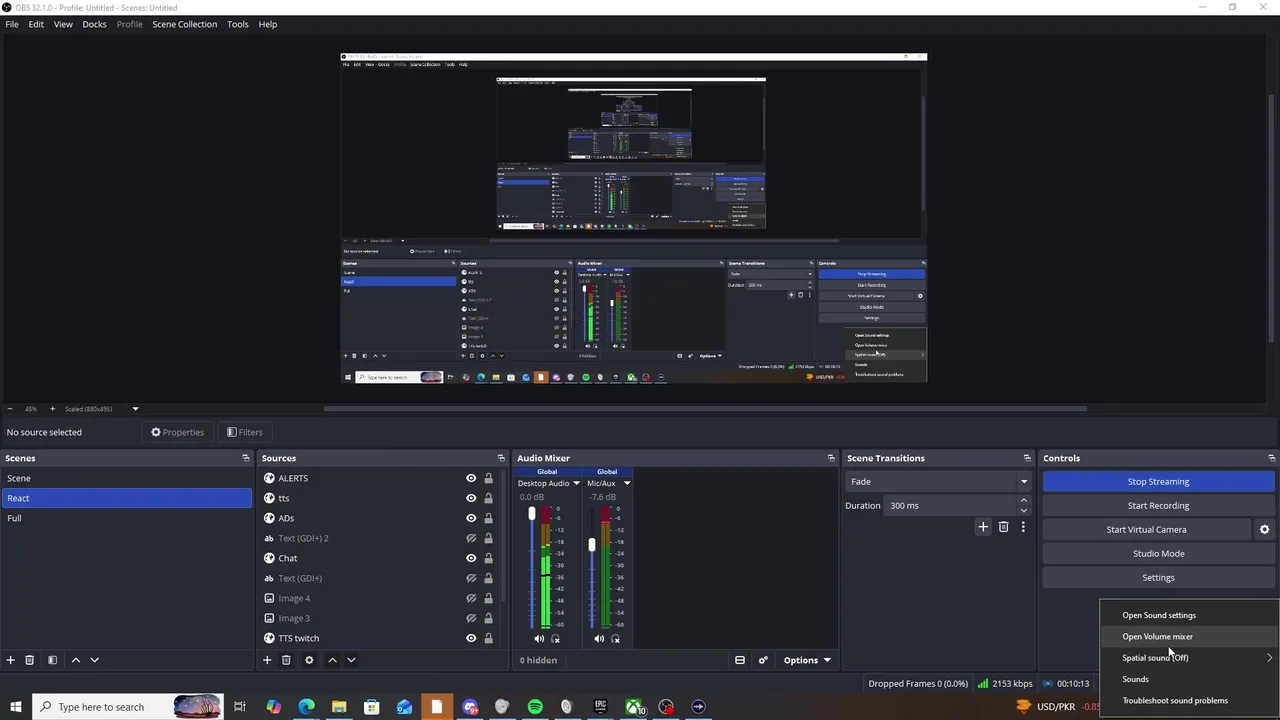Pop out the Controls dock
The width and height of the screenshot is (1280, 720).
(x=1272, y=458)
